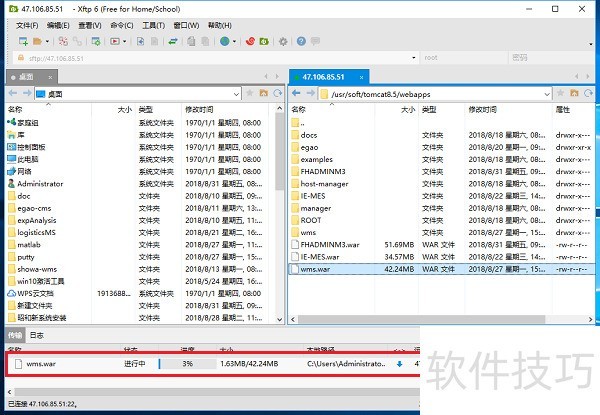Click the new session icon

(23, 41)
